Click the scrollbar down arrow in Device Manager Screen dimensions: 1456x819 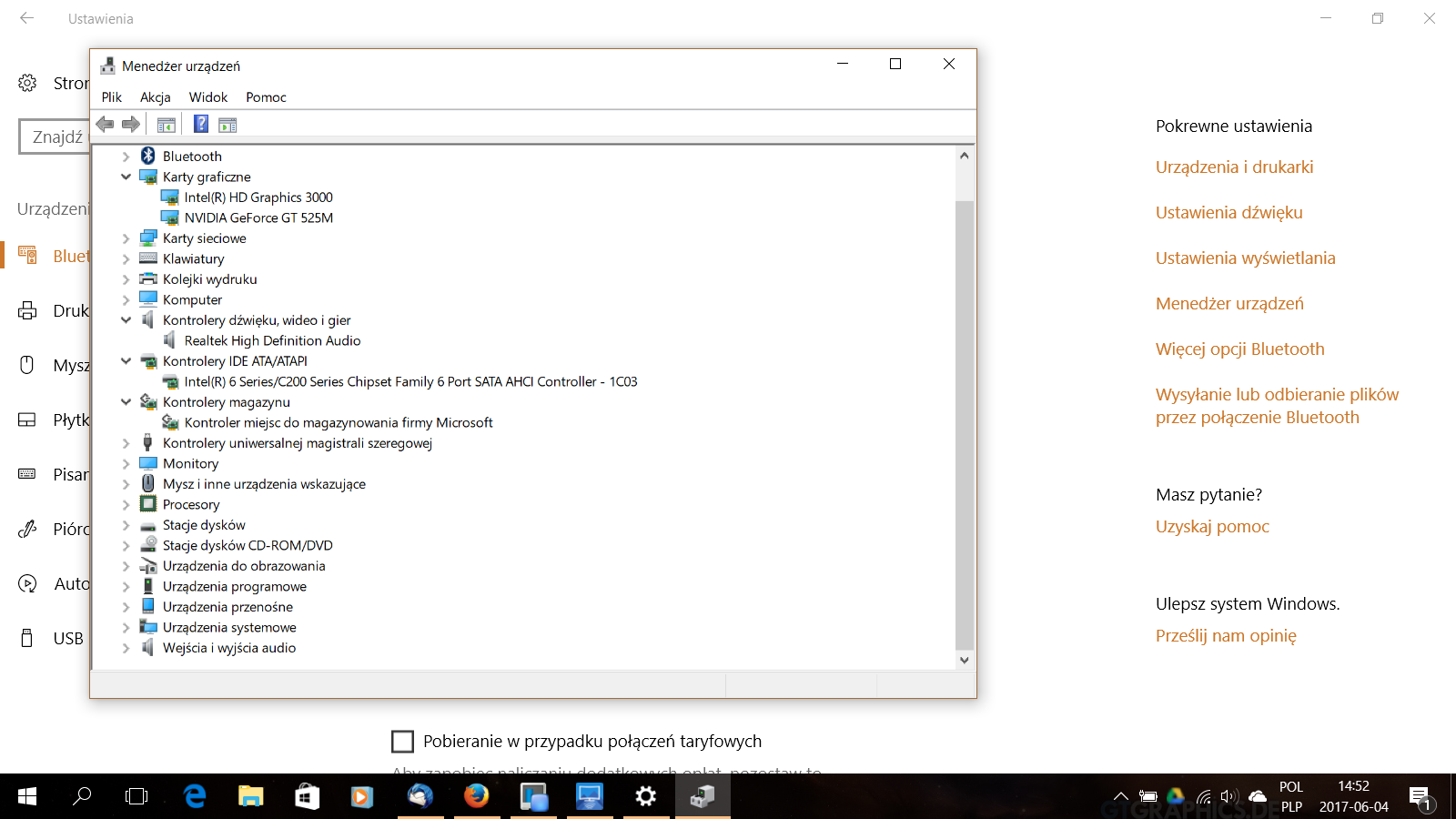965,661
